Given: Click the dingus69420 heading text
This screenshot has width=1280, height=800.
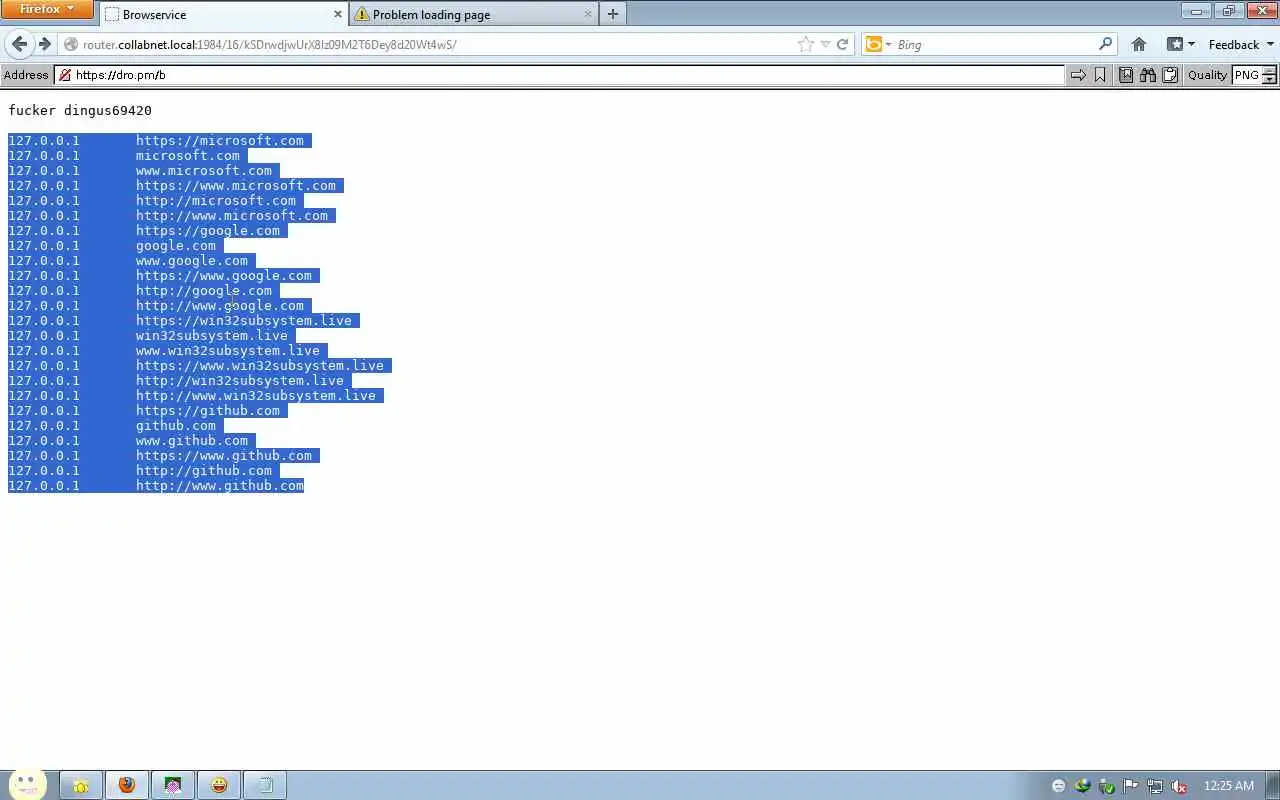Looking at the screenshot, I should tap(108, 110).
